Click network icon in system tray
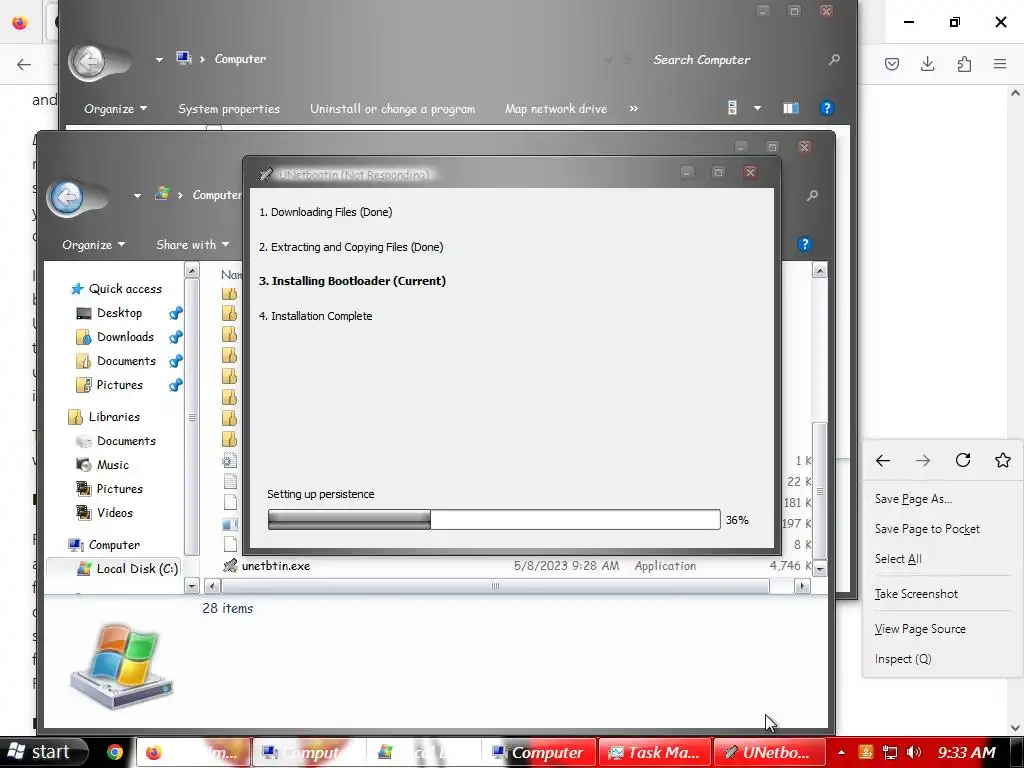 tap(889, 752)
